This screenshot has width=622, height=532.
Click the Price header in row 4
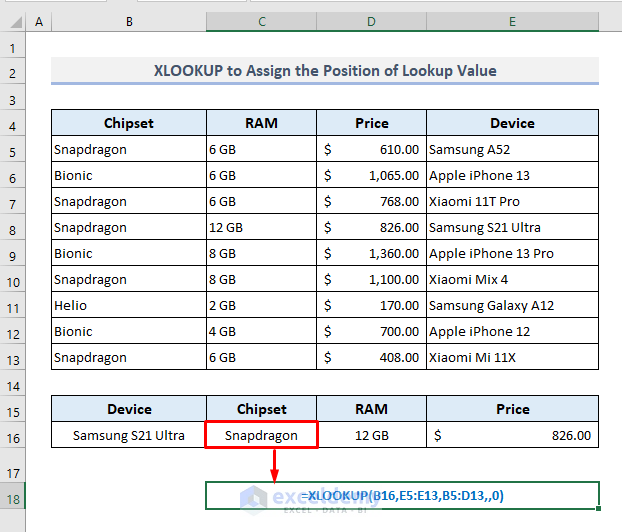point(371,123)
